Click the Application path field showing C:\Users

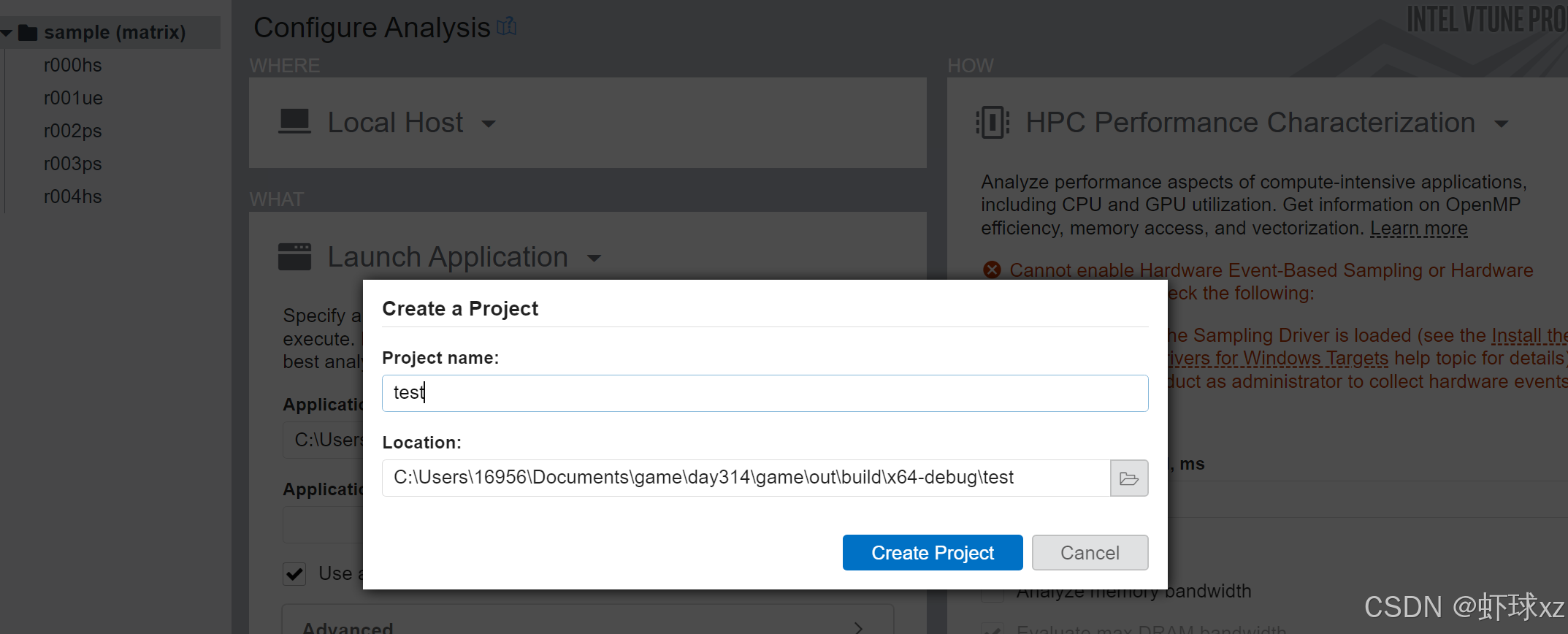pyautogui.click(x=323, y=440)
